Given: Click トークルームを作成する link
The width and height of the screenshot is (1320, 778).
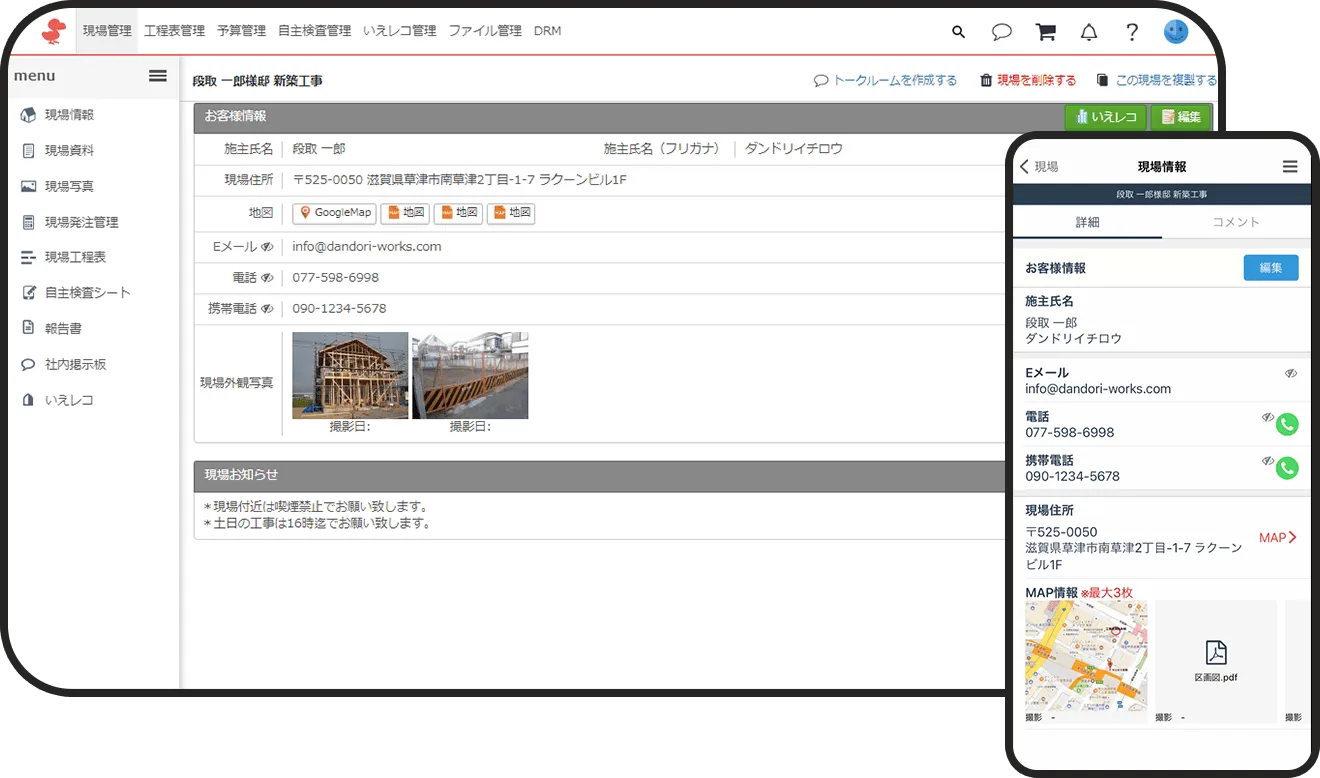Looking at the screenshot, I should click(x=886, y=80).
